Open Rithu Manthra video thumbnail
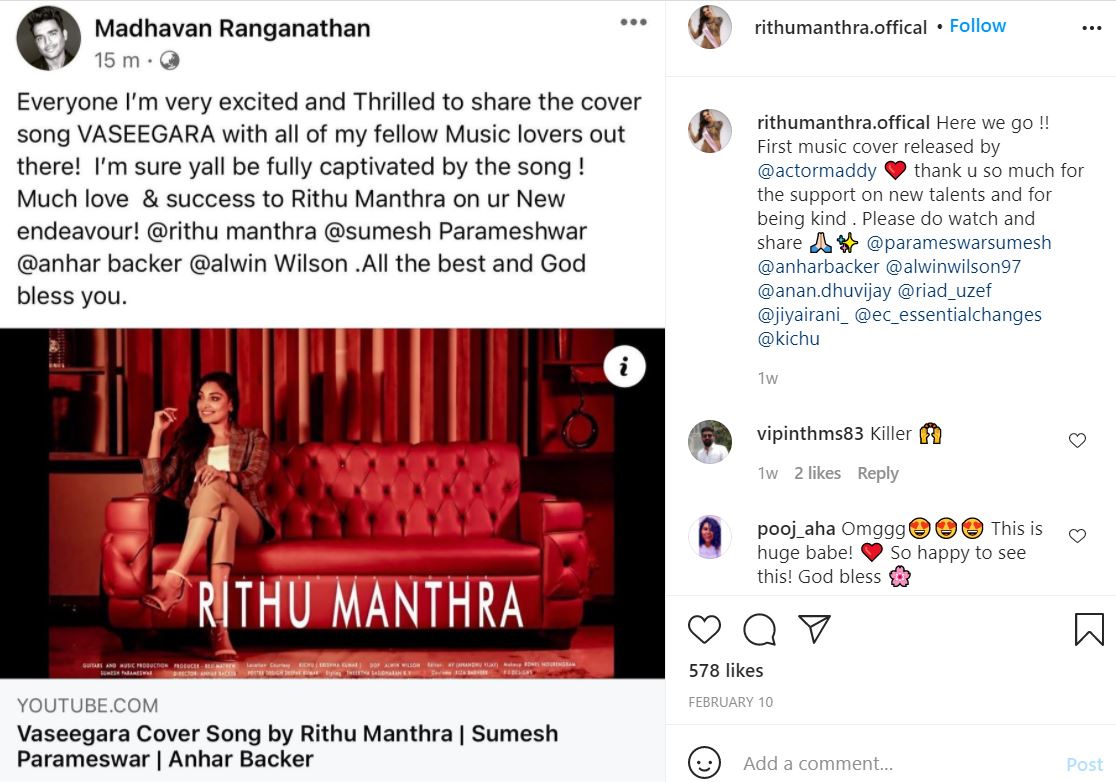Screen dimensions: 1116x782 tap(332, 503)
